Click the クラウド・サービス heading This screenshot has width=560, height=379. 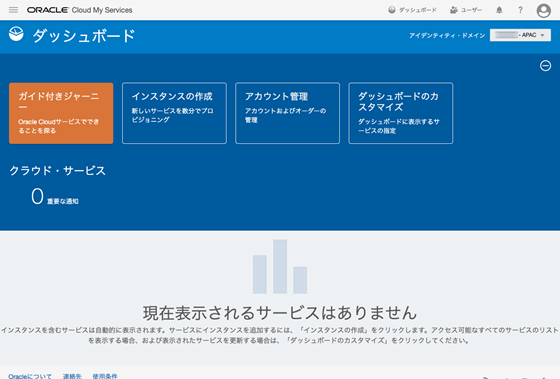(x=58, y=171)
